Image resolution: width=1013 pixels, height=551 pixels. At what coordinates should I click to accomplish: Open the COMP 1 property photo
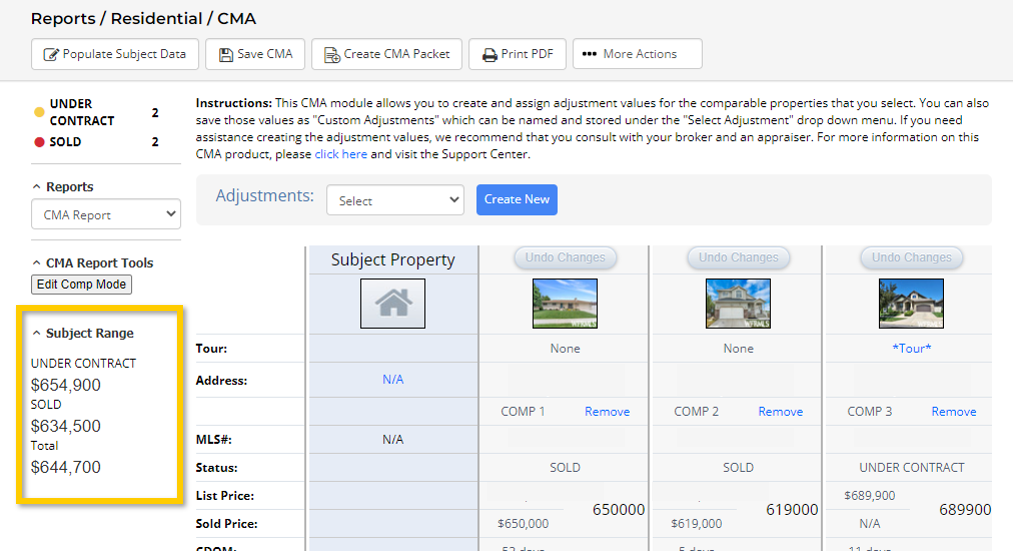point(565,304)
